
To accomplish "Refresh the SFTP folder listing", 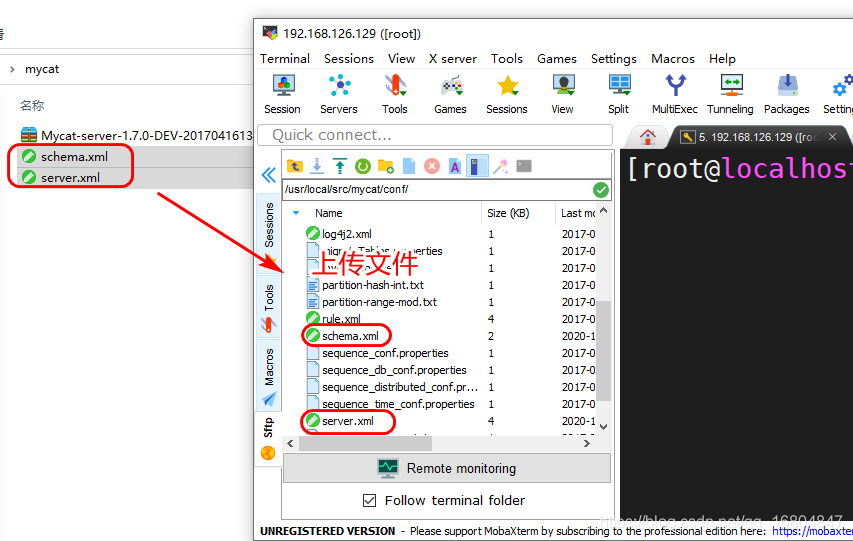I will coord(363,166).
